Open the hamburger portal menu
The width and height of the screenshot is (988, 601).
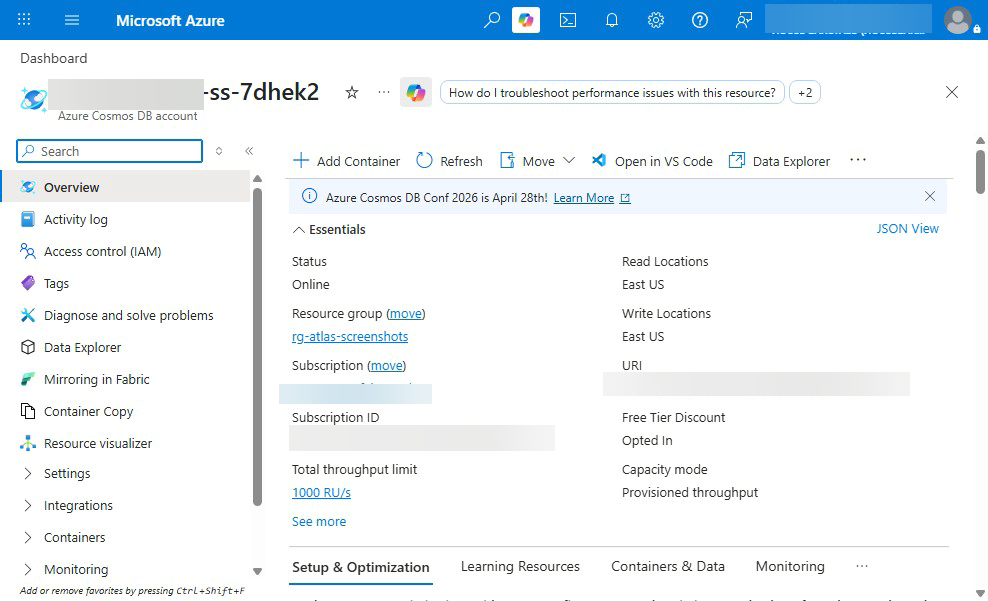pos(72,20)
